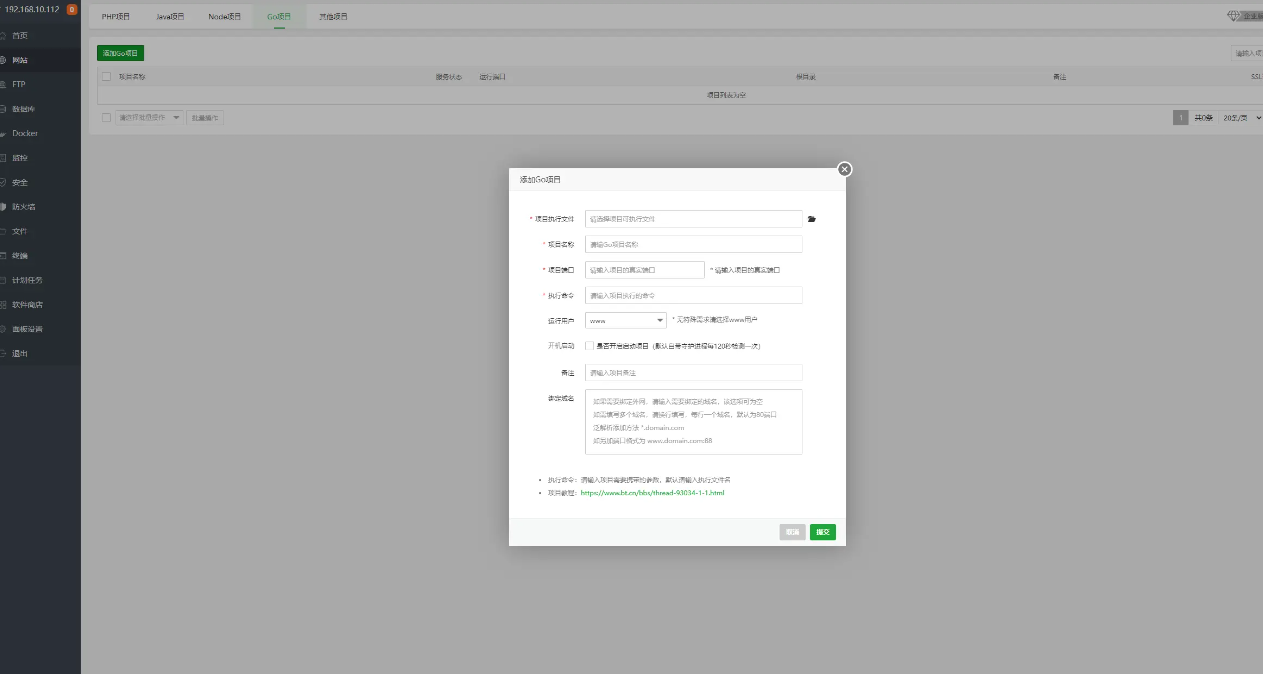Viewport: 1263px width, 674px height.
Task: Enable the 开机启动 auto-start checkbox
Action: 590,346
